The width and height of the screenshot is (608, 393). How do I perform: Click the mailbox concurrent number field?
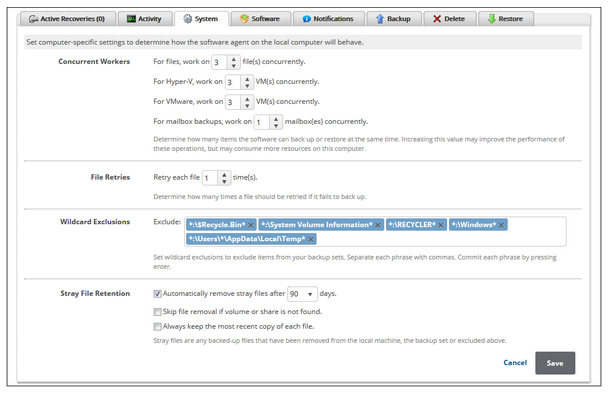point(262,122)
